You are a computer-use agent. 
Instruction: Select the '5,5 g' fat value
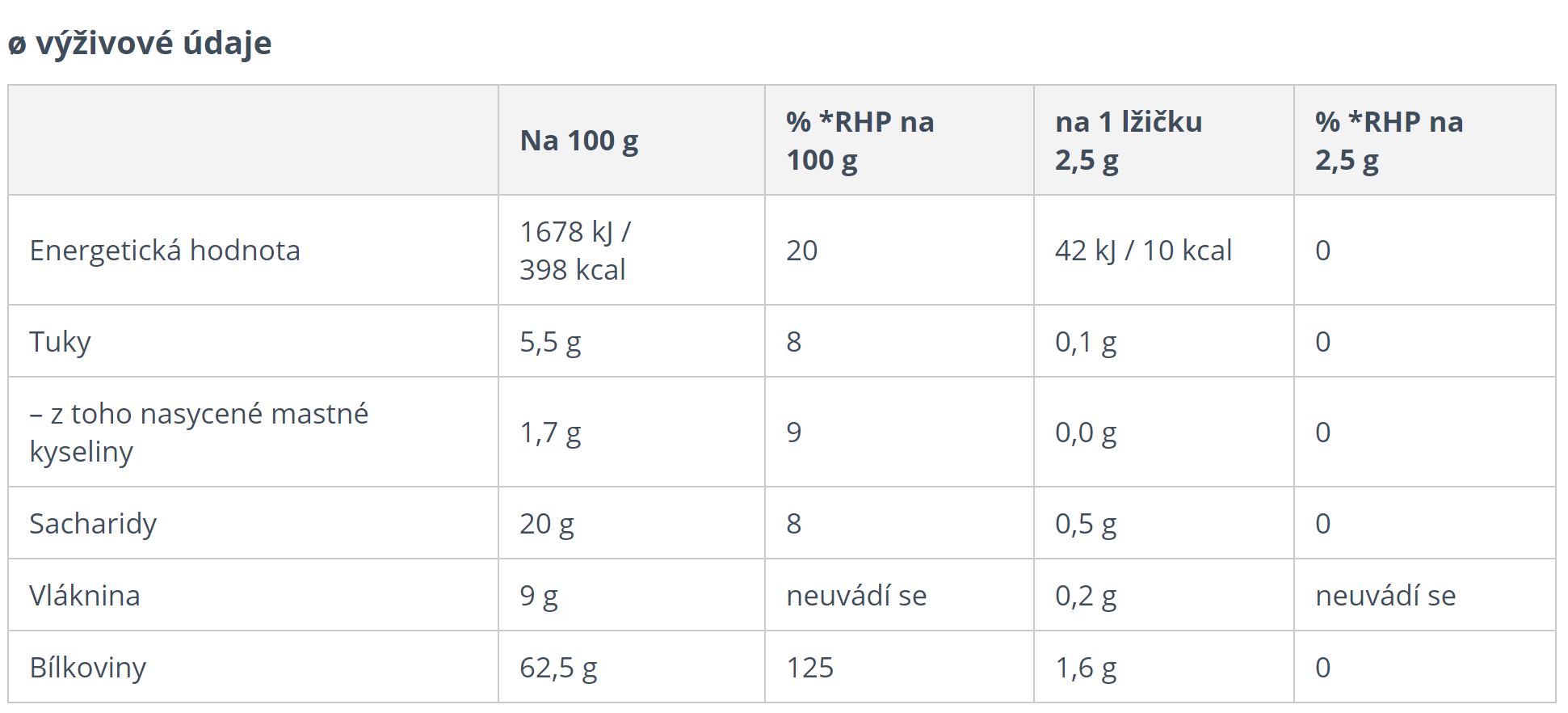[x=550, y=342]
